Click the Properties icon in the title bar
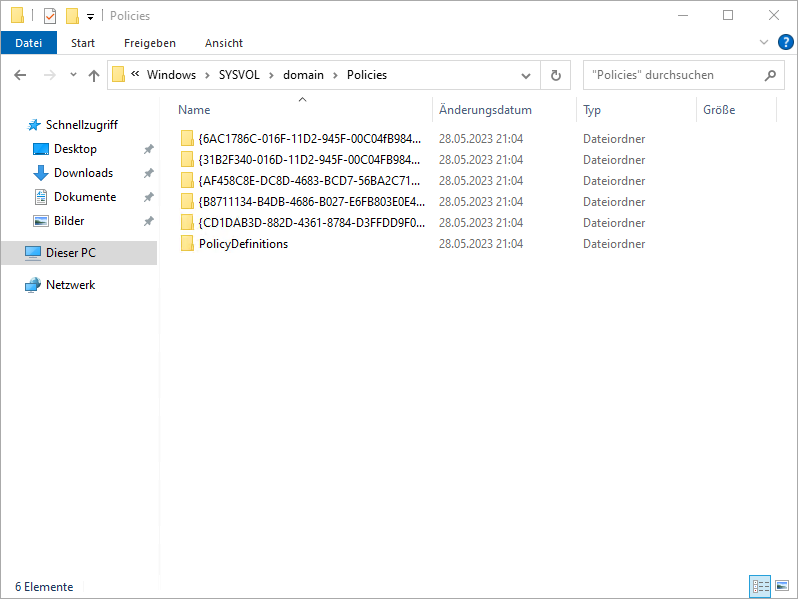Screen dimensions: 798x599 (50, 16)
